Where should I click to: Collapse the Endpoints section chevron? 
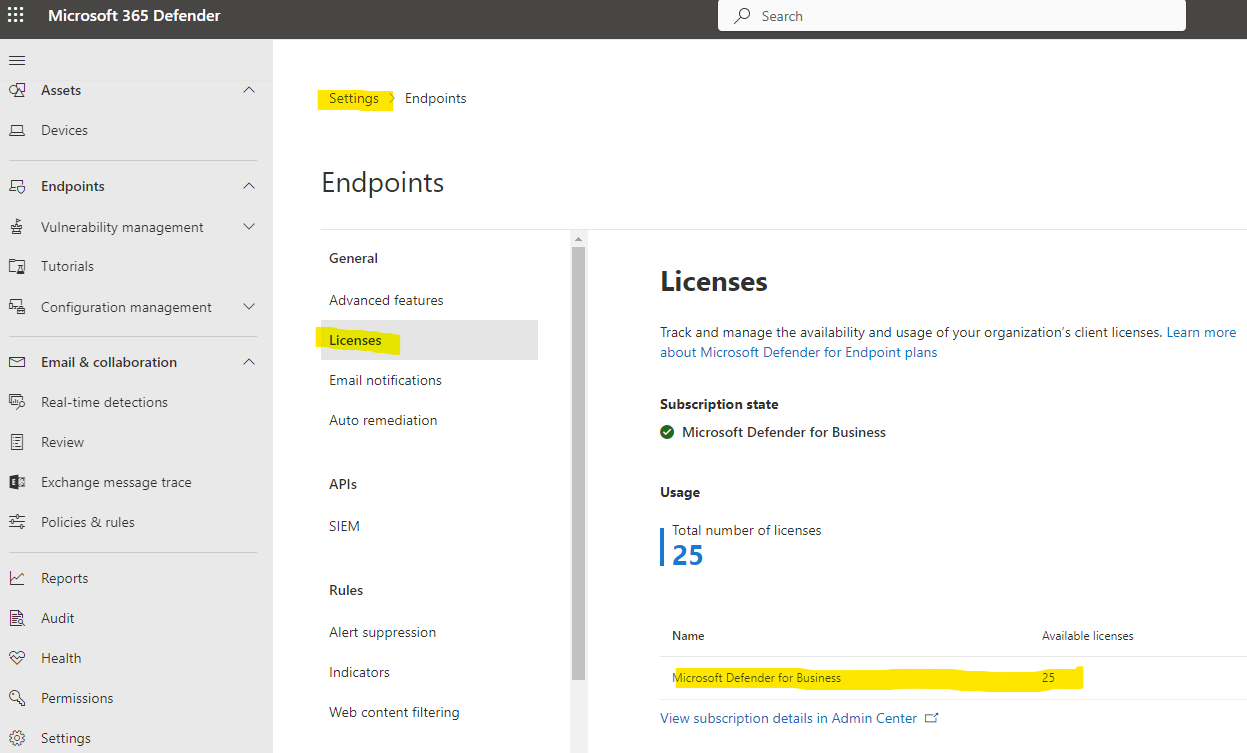[x=249, y=186]
